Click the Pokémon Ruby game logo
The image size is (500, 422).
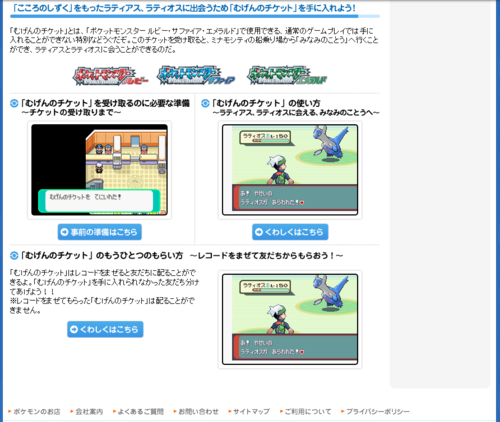110,76
